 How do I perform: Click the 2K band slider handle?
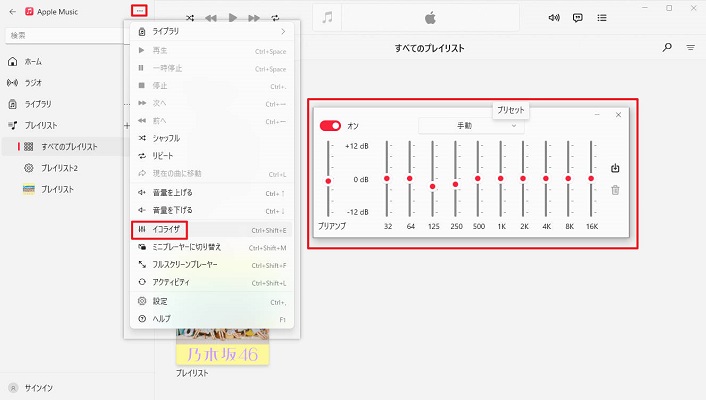pos(523,178)
